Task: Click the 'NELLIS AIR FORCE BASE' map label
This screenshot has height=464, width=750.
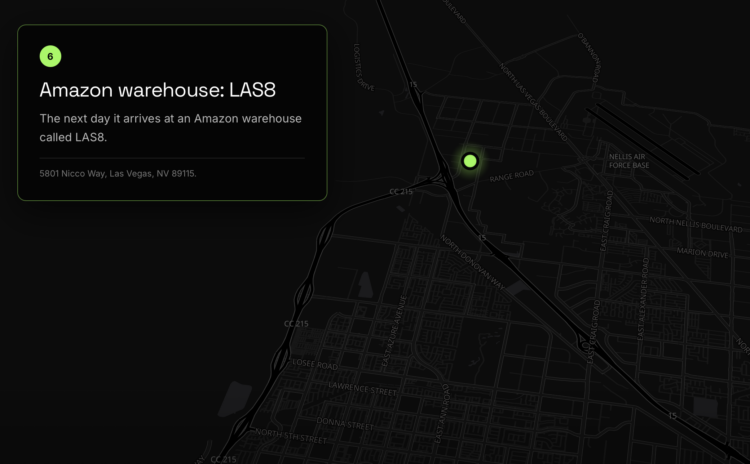Action: click(629, 161)
